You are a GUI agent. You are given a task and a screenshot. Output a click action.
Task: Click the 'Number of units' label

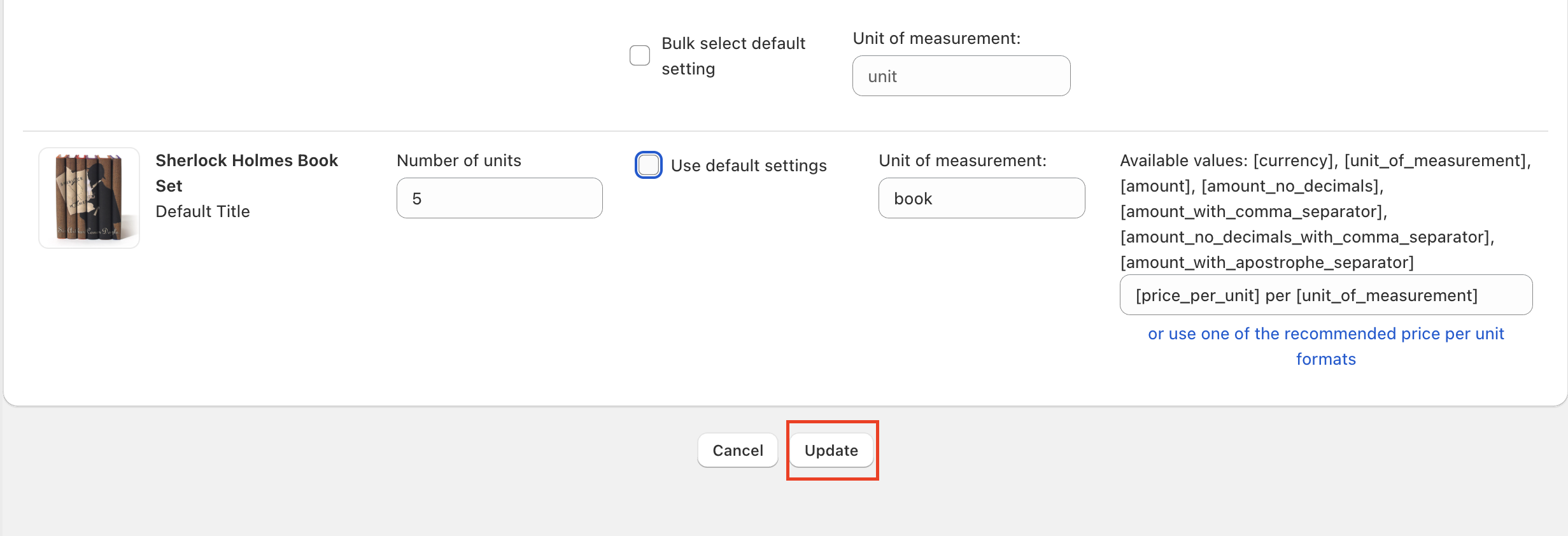[459, 160]
